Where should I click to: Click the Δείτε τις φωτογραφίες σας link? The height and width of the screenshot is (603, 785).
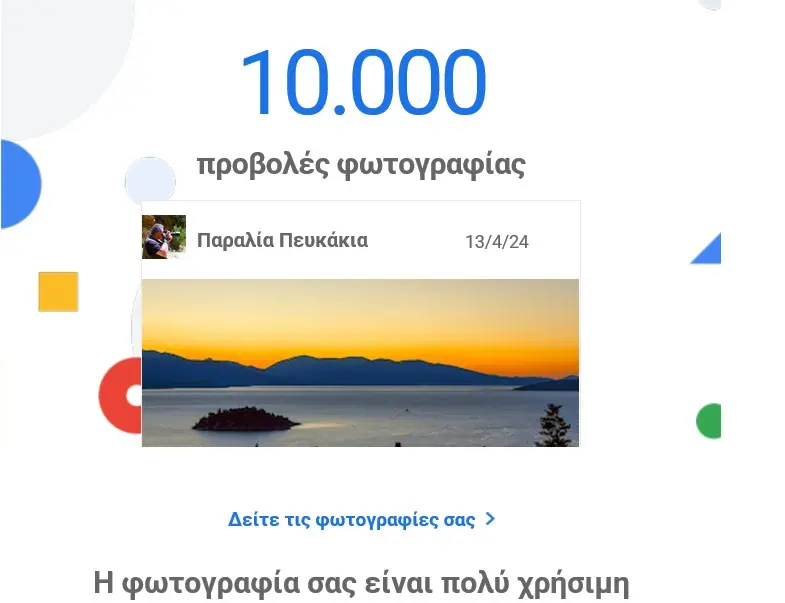[351, 519]
